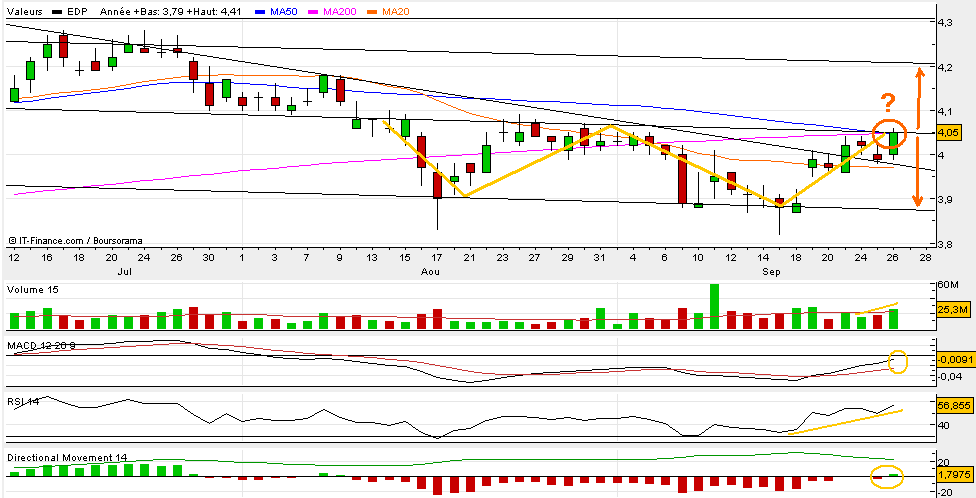The height and width of the screenshot is (498, 976).
Task: Click the 'RSI 14' indicator title
Action: tap(23, 402)
